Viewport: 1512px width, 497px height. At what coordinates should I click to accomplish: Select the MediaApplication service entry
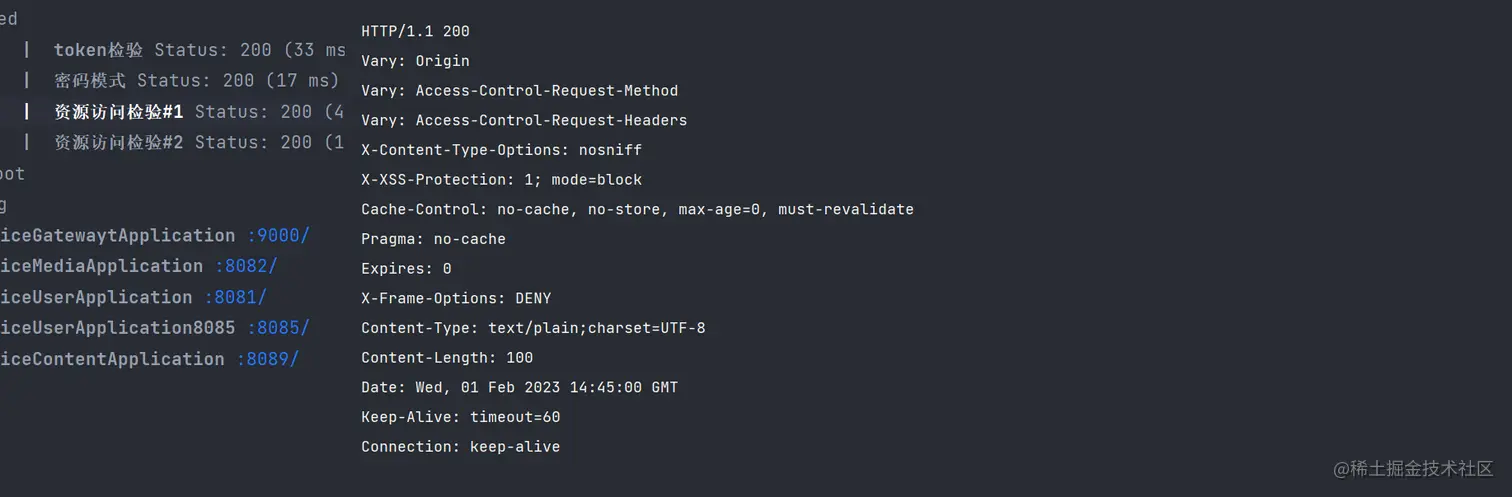101,266
